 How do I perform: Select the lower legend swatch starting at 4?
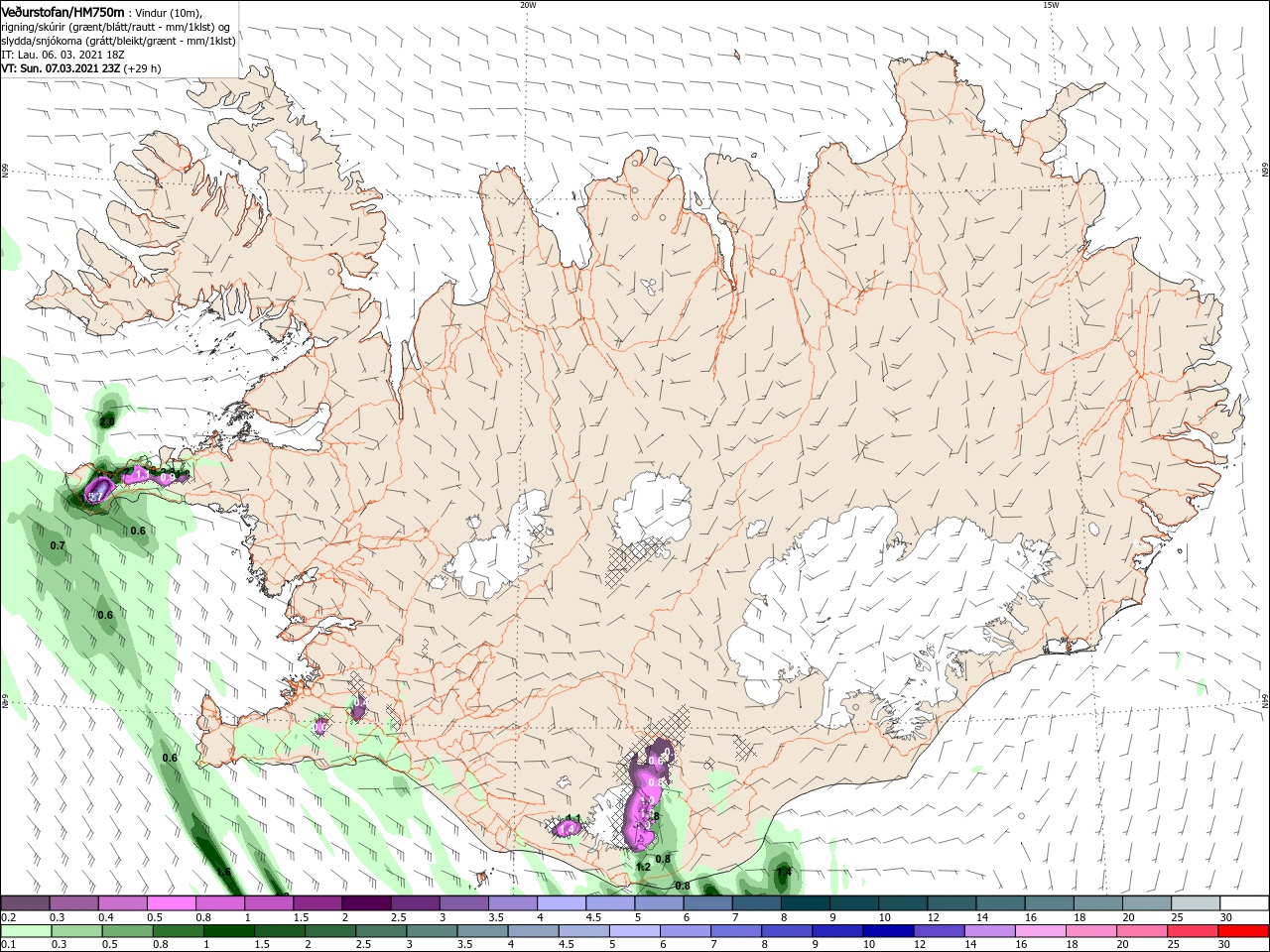(533, 931)
